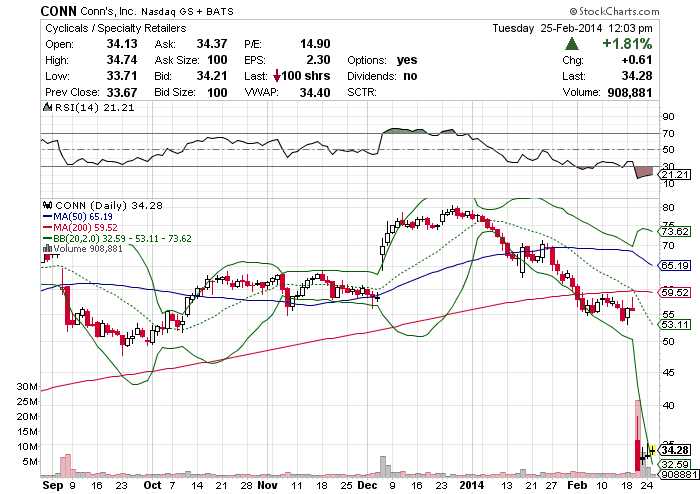Click the P/E value 14.90
The width and height of the screenshot is (700, 494).
point(315,44)
